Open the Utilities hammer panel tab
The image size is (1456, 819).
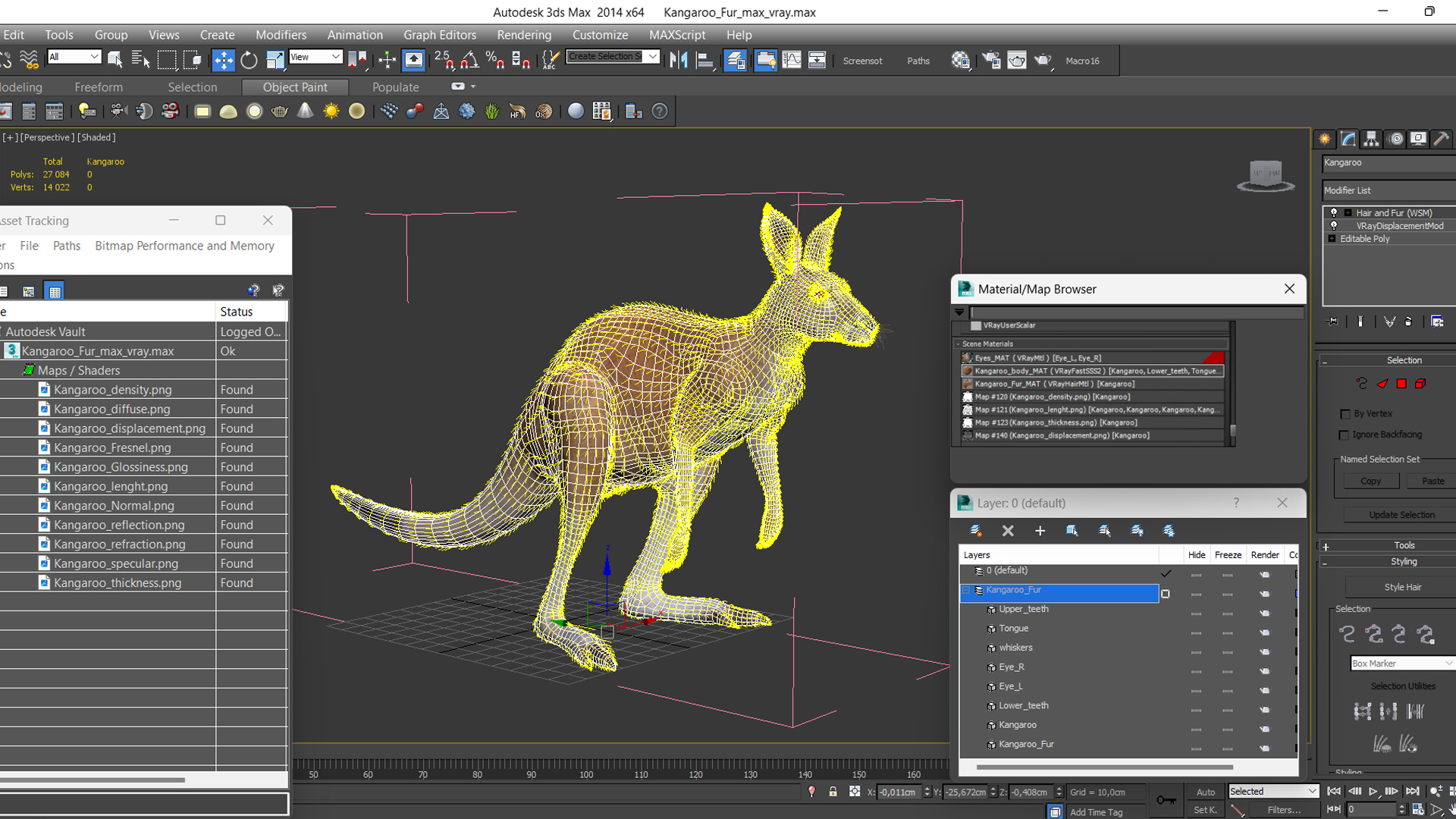[1441, 139]
